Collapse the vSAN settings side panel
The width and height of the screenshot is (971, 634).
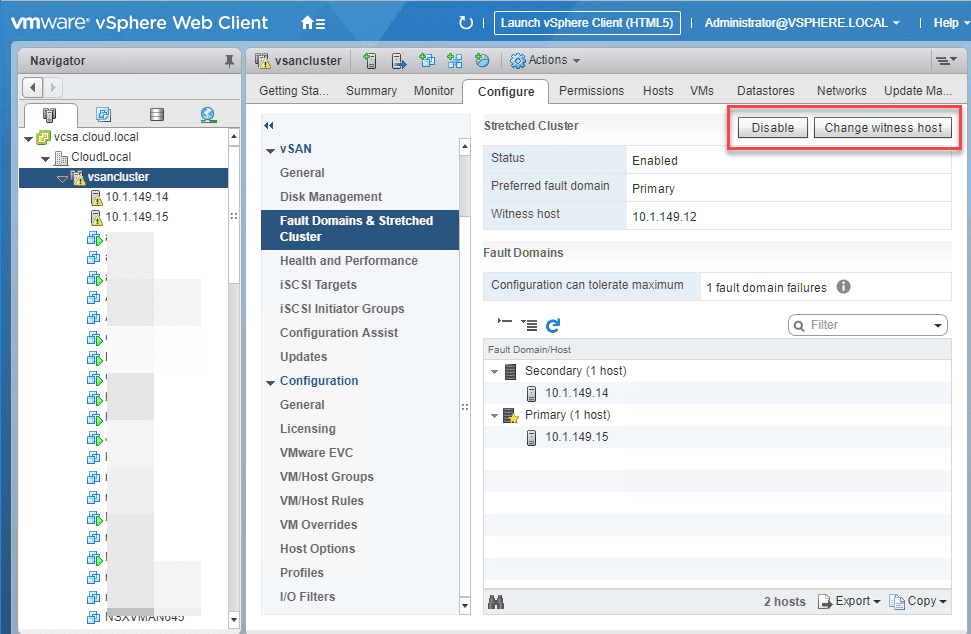(x=268, y=126)
